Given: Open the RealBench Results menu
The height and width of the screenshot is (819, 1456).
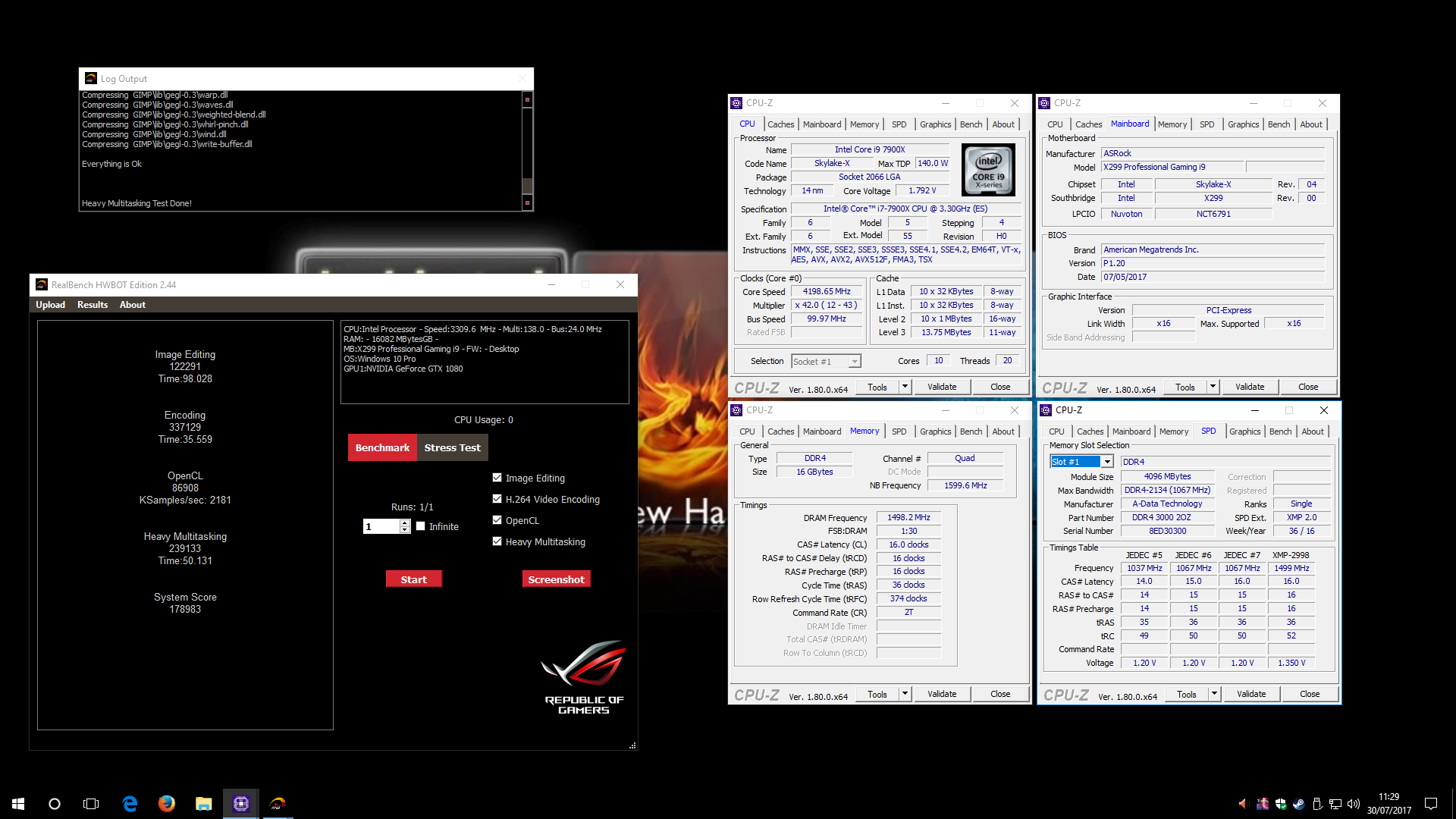Looking at the screenshot, I should click(x=93, y=305).
